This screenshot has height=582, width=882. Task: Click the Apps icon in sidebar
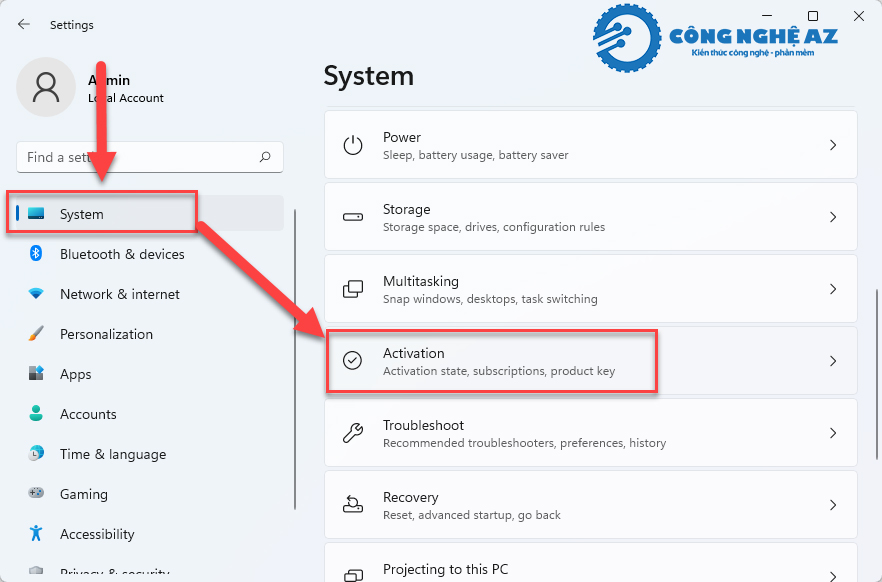[x=36, y=373]
